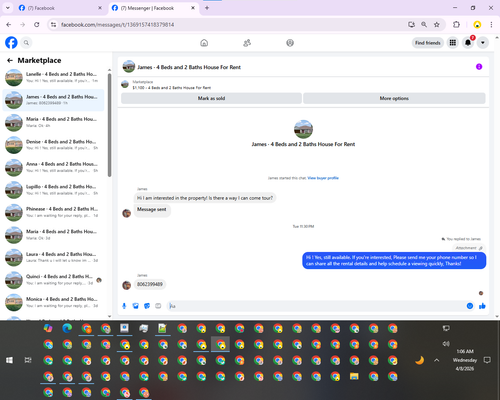The image size is (500, 400).
Task: Choose the sticker icon in composer
Action: pyautogui.click(x=147, y=306)
